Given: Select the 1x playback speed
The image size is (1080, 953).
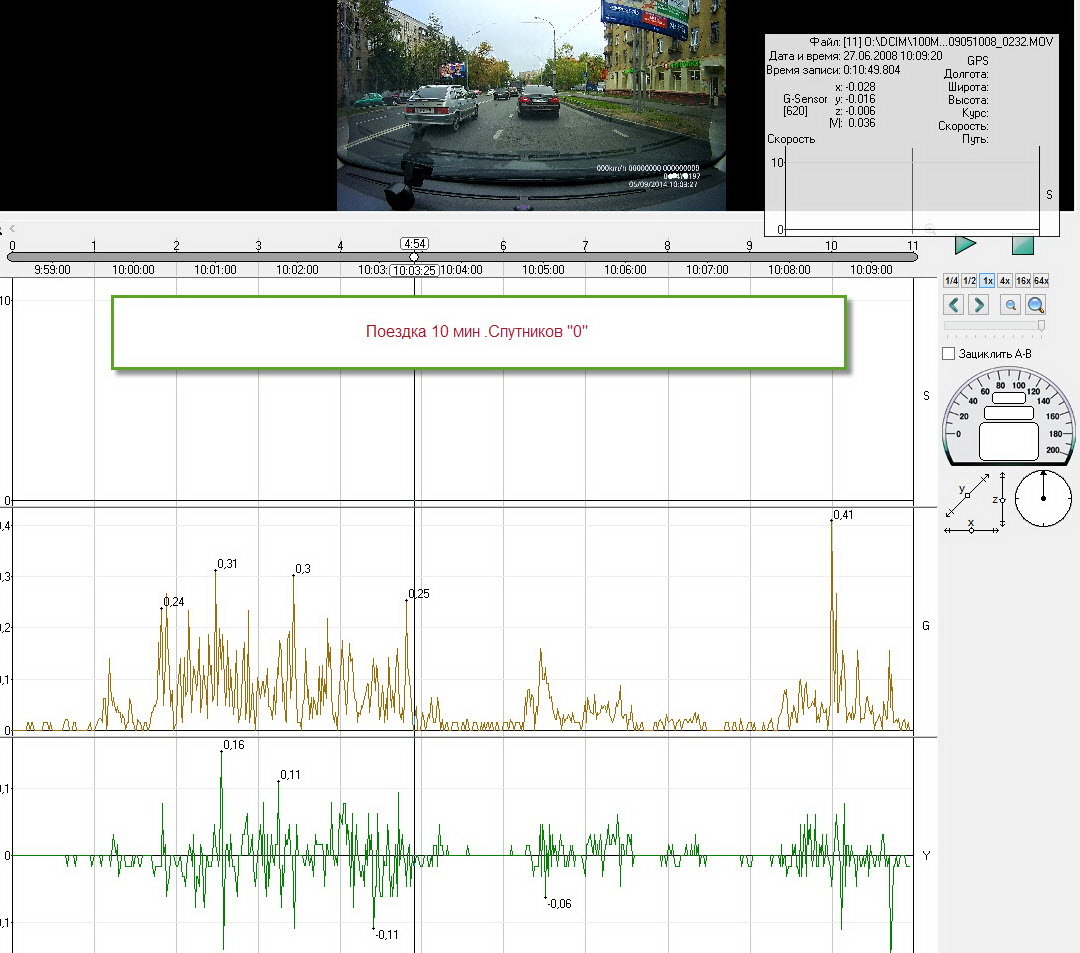Looking at the screenshot, I should (987, 281).
